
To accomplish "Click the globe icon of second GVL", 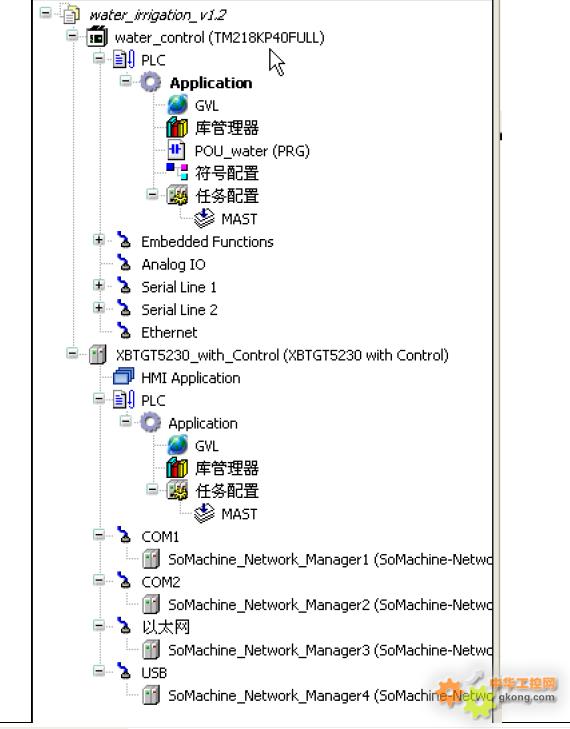I will click(177, 445).
